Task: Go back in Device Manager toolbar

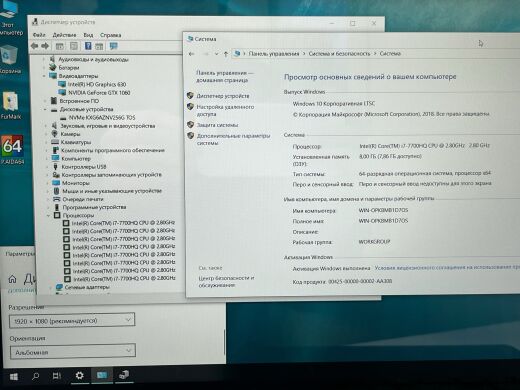Action: 34,46
